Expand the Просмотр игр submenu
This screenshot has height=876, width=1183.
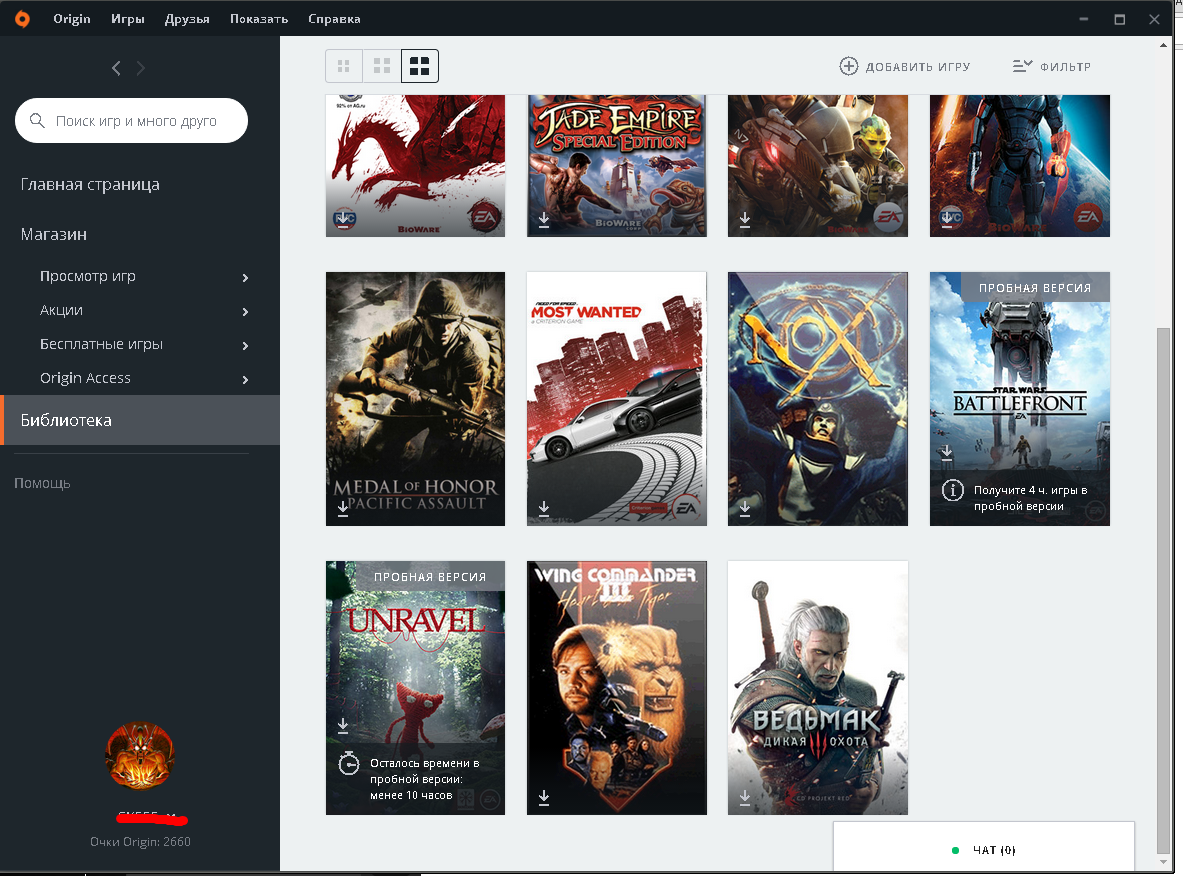(245, 277)
